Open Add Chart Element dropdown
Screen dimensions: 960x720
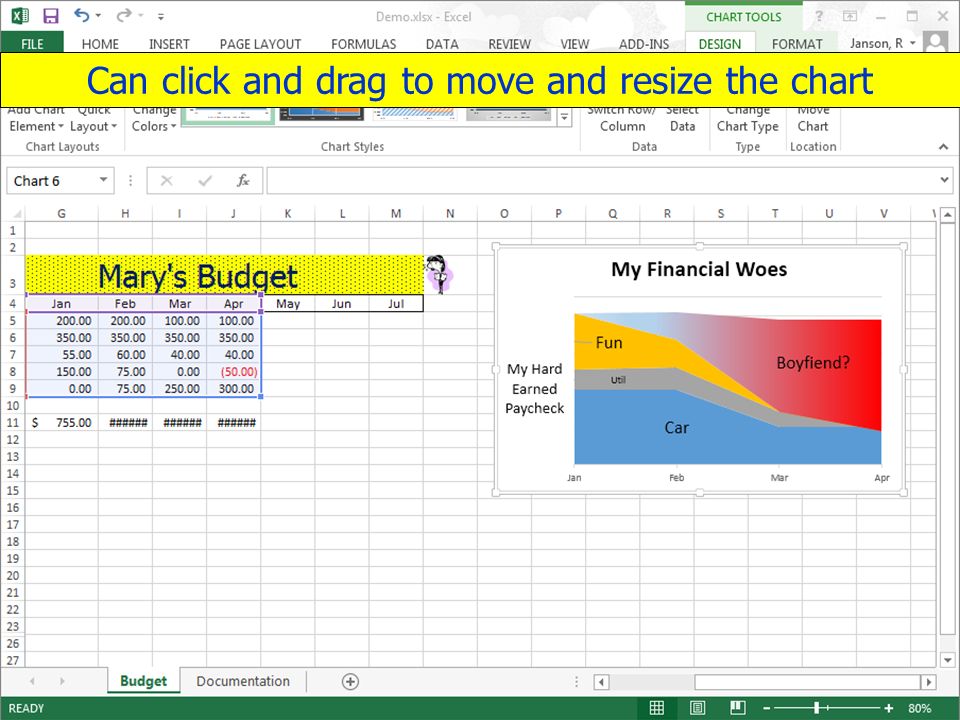36,119
